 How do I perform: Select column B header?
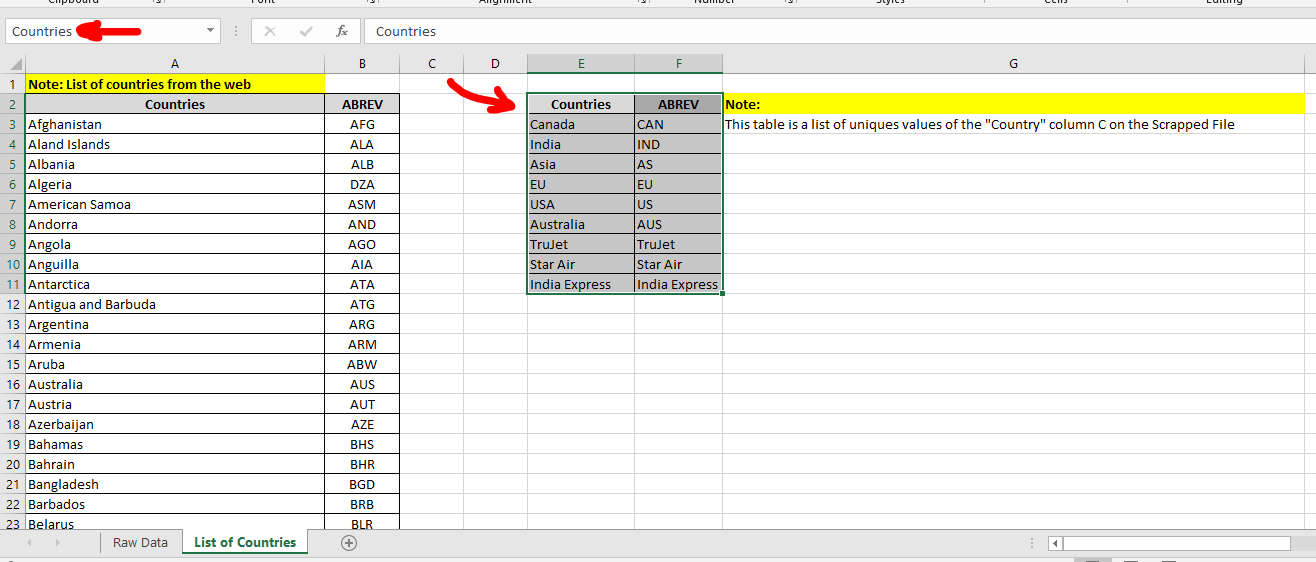click(362, 64)
